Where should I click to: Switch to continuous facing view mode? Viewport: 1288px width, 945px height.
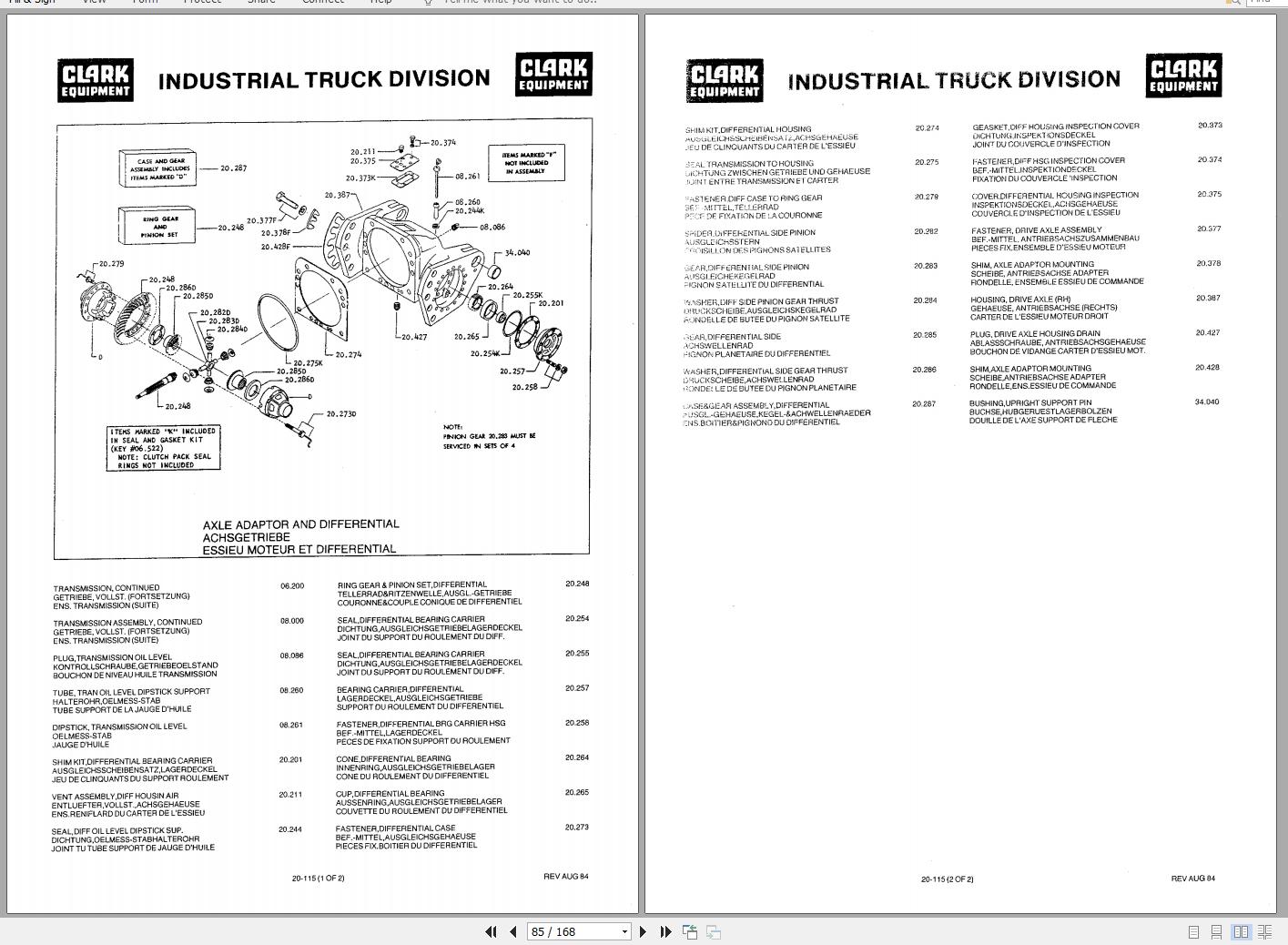click(x=1264, y=931)
